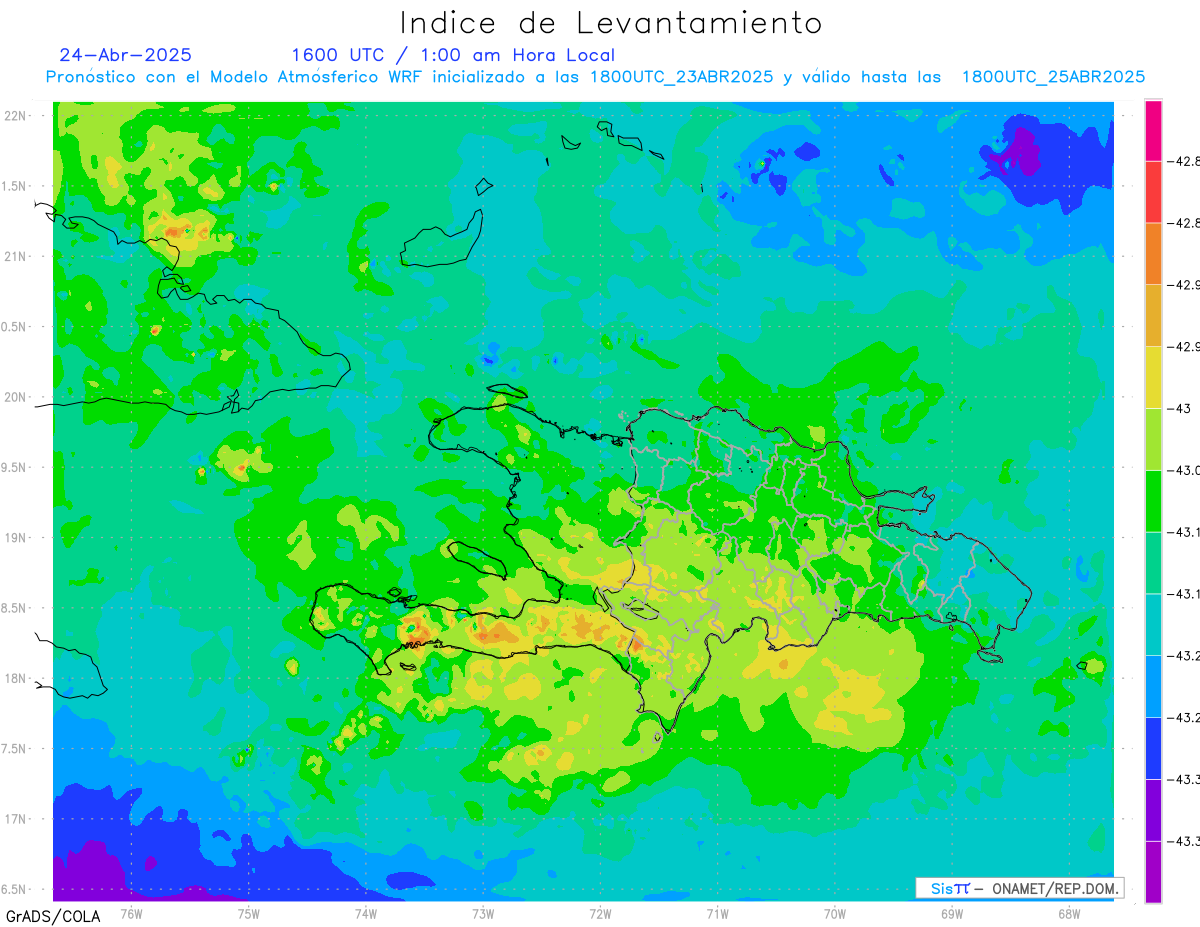Click the '0.5N' latitude label
Viewport: 1200px width, 927px height.
click(x=15, y=327)
